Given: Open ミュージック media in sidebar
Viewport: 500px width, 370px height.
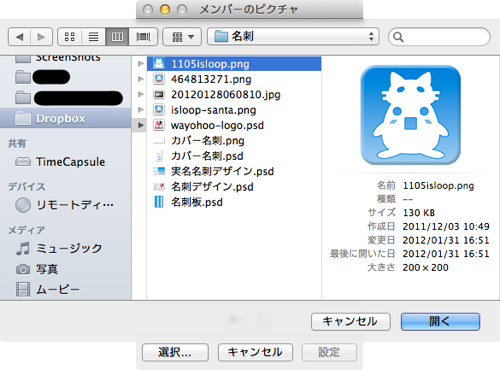Looking at the screenshot, I should tap(66, 248).
